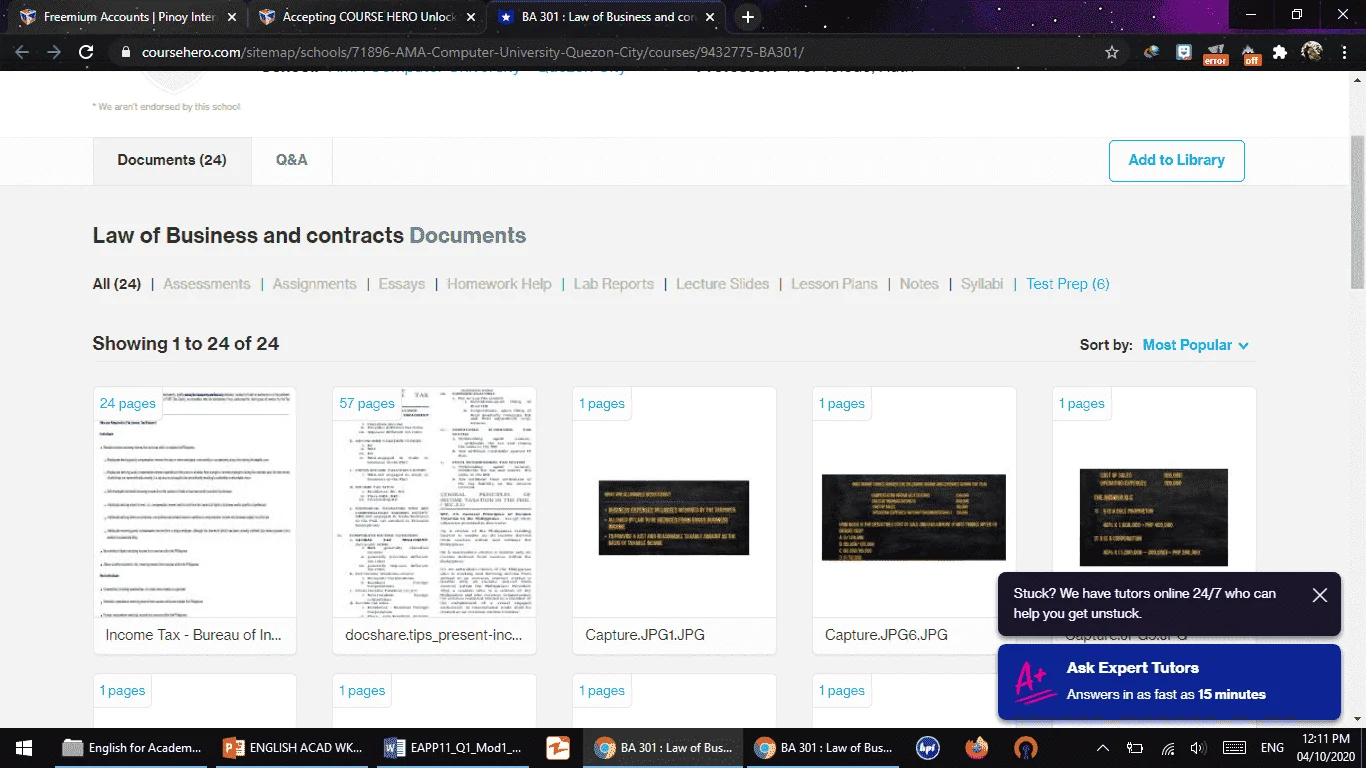Bookmark this page with the star icon
The height and width of the screenshot is (768, 1366).
(x=1112, y=52)
